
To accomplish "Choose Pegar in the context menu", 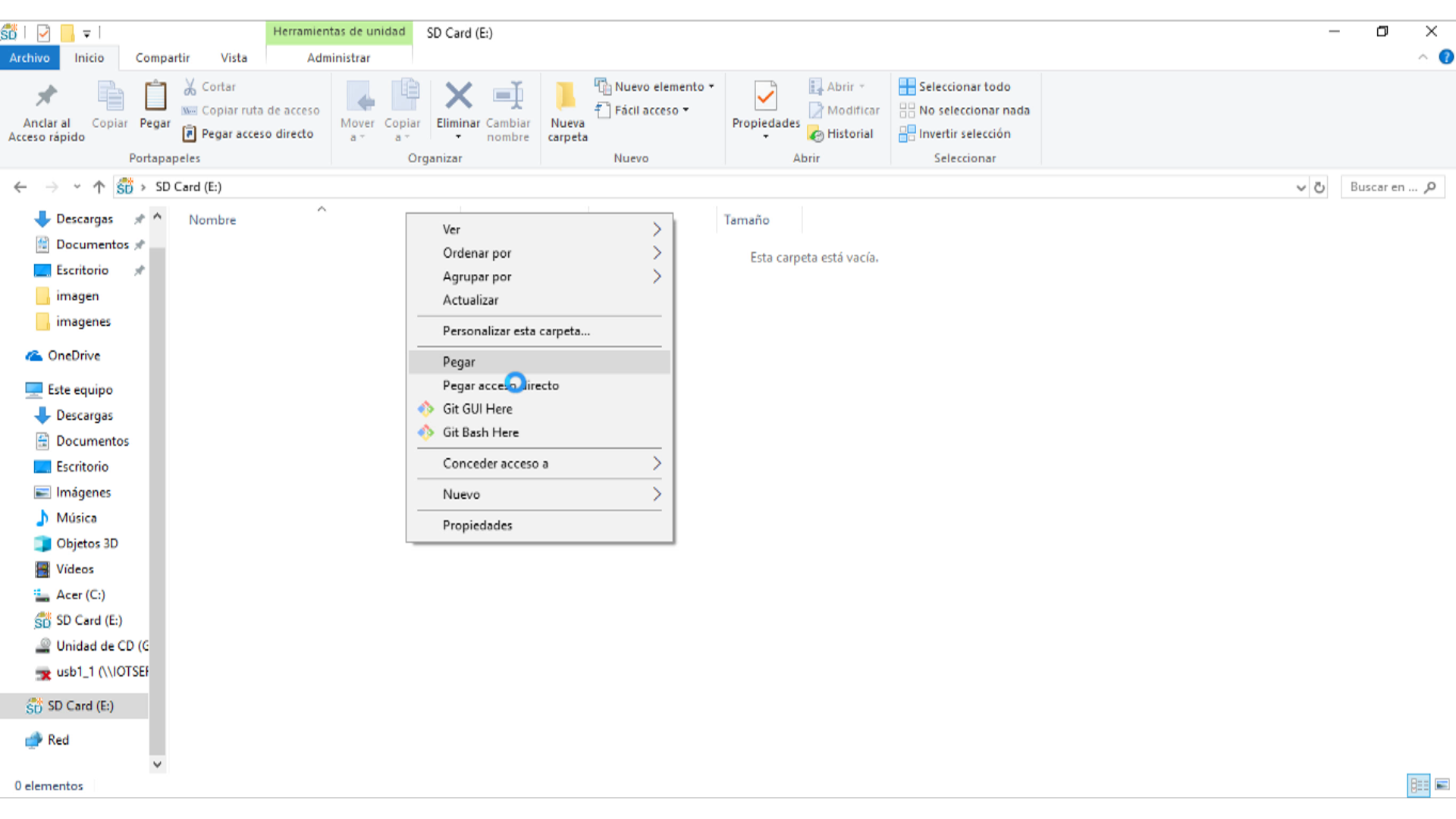I will (460, 362).
